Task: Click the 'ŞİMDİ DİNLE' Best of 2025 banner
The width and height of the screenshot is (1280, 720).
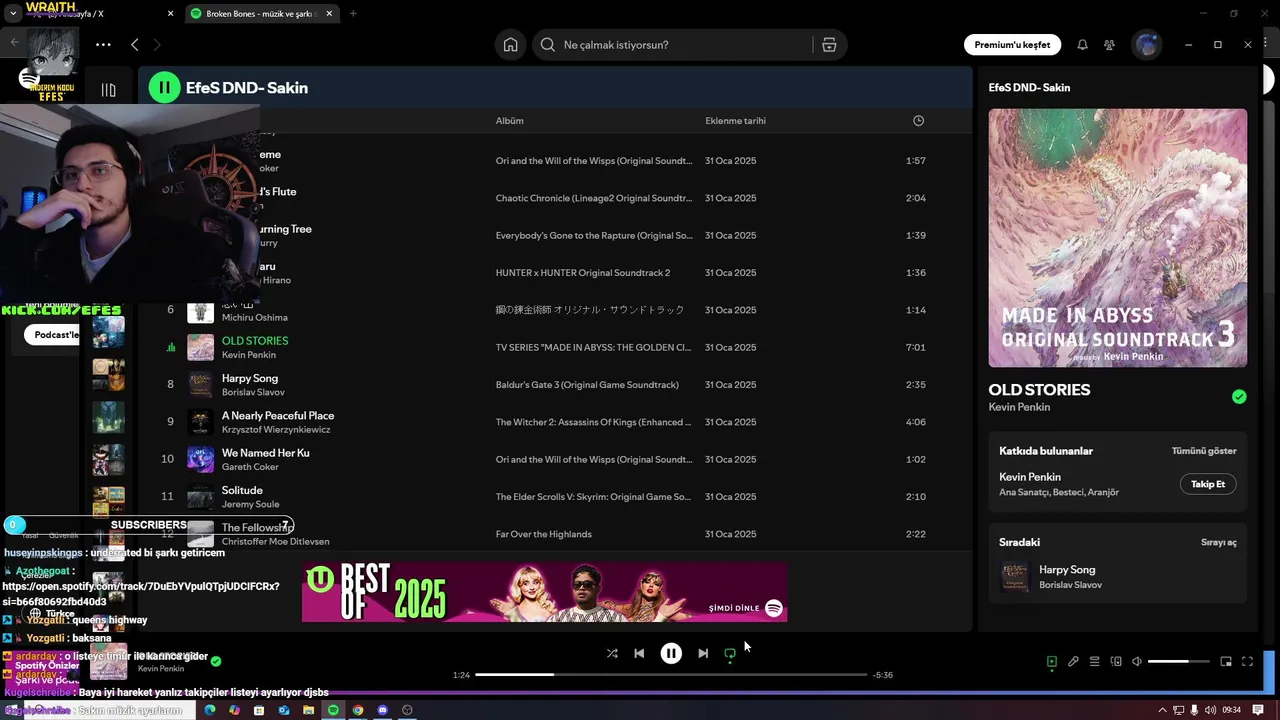Action: tap(545, 592)
